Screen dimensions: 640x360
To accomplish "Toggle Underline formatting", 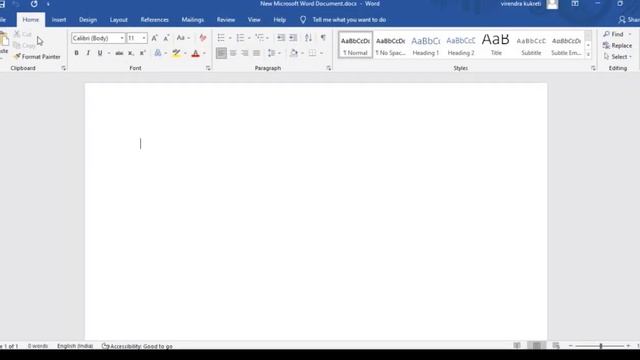I will pos(100,53).
